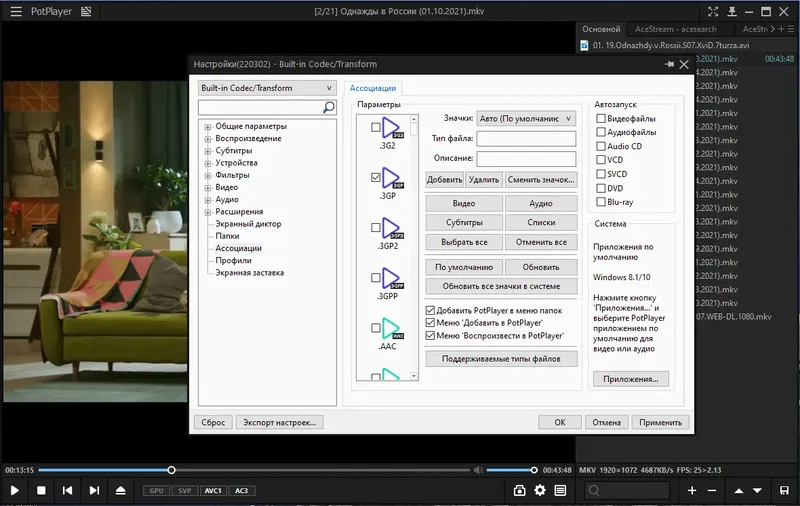Skip to next track button
The width and height of the screenshot is (800, 506).
point(94,490)
